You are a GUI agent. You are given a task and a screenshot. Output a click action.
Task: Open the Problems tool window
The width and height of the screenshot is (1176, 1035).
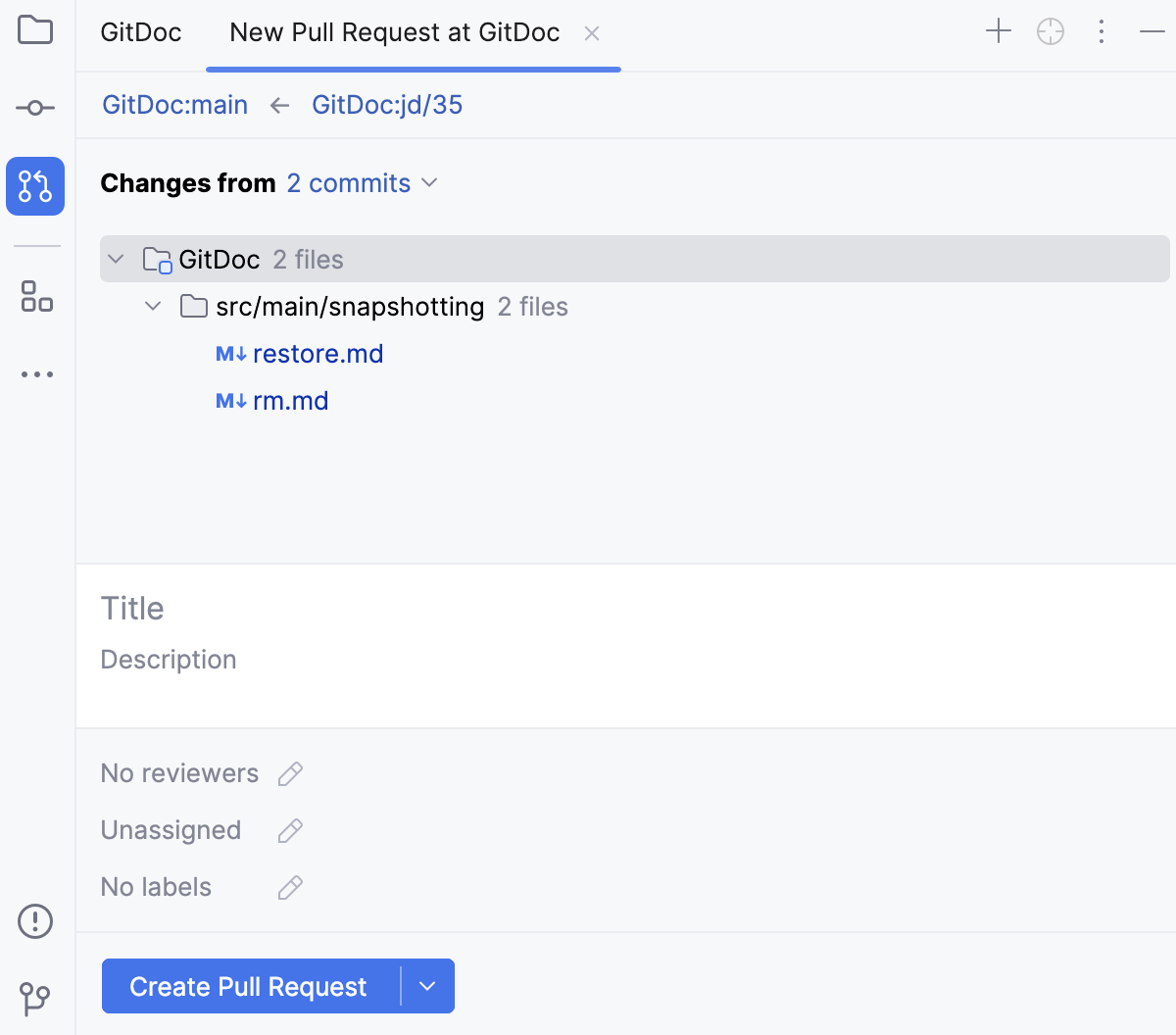(x=35, y=921)
